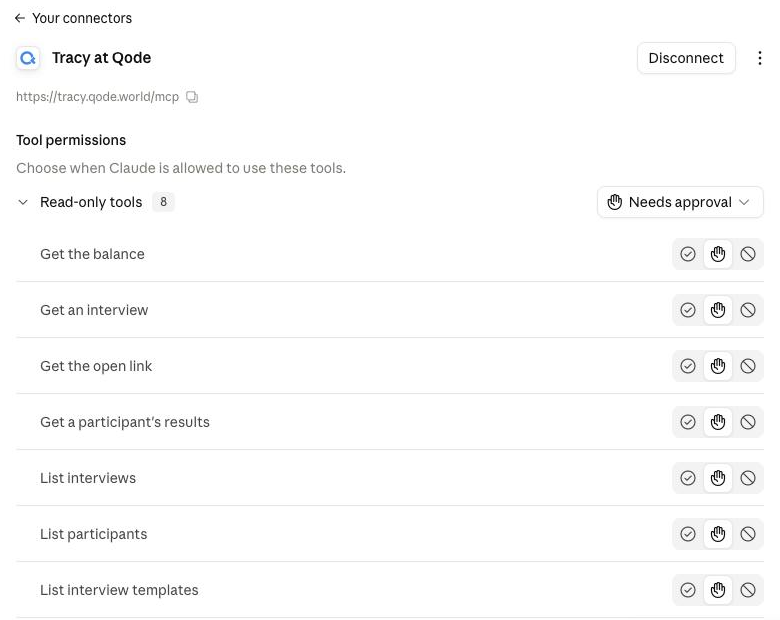Click the List interview templates label
The width and height of the screenshot is (780, 620).
[x=119, y=590]
